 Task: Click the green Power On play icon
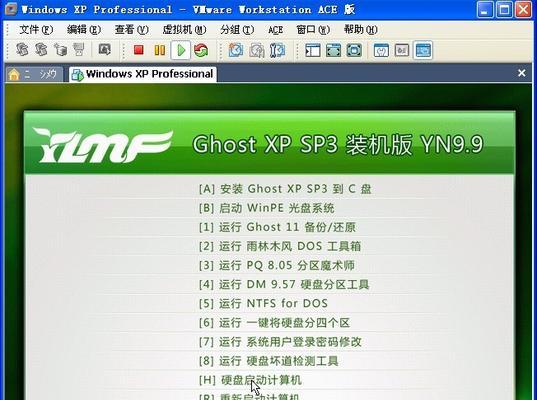pos(181,50)
